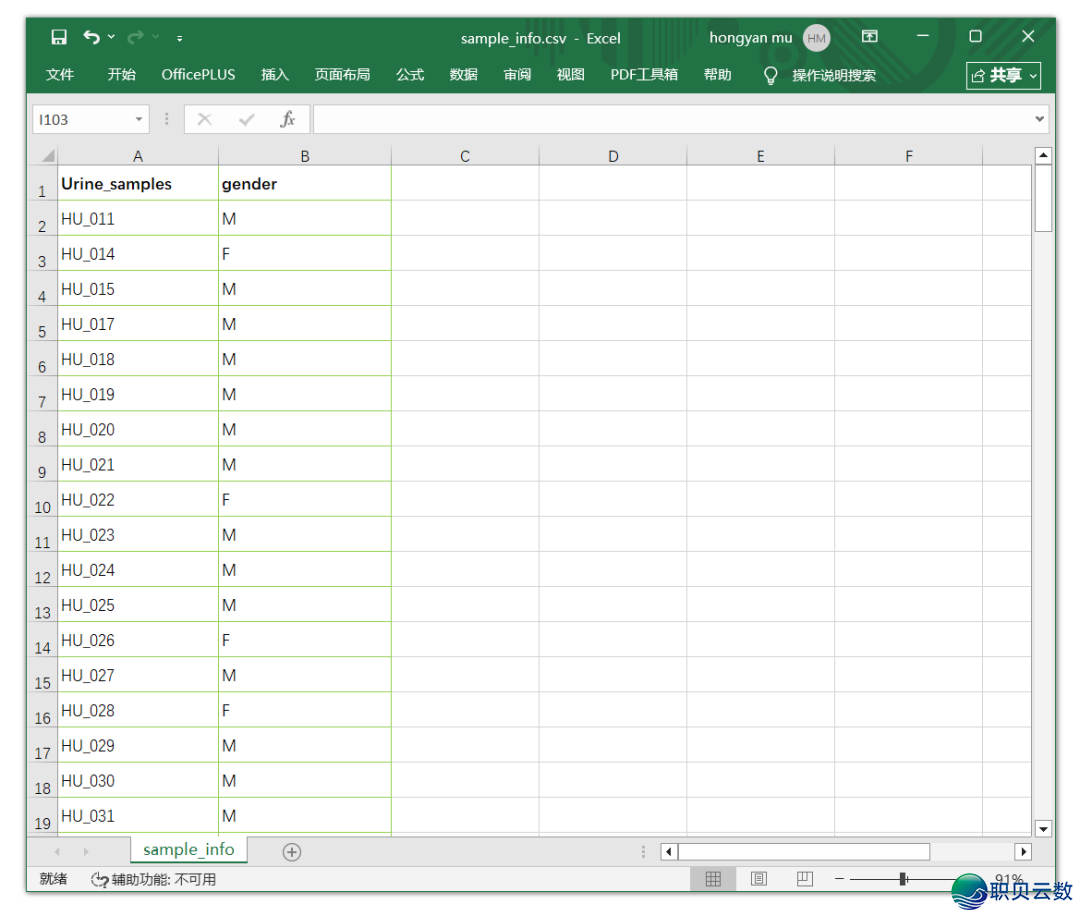Open the Customize Quick Access Toolbar dropdown
Screen dimensions: 1080x916
pyautogui.click(x=179, y=38)
